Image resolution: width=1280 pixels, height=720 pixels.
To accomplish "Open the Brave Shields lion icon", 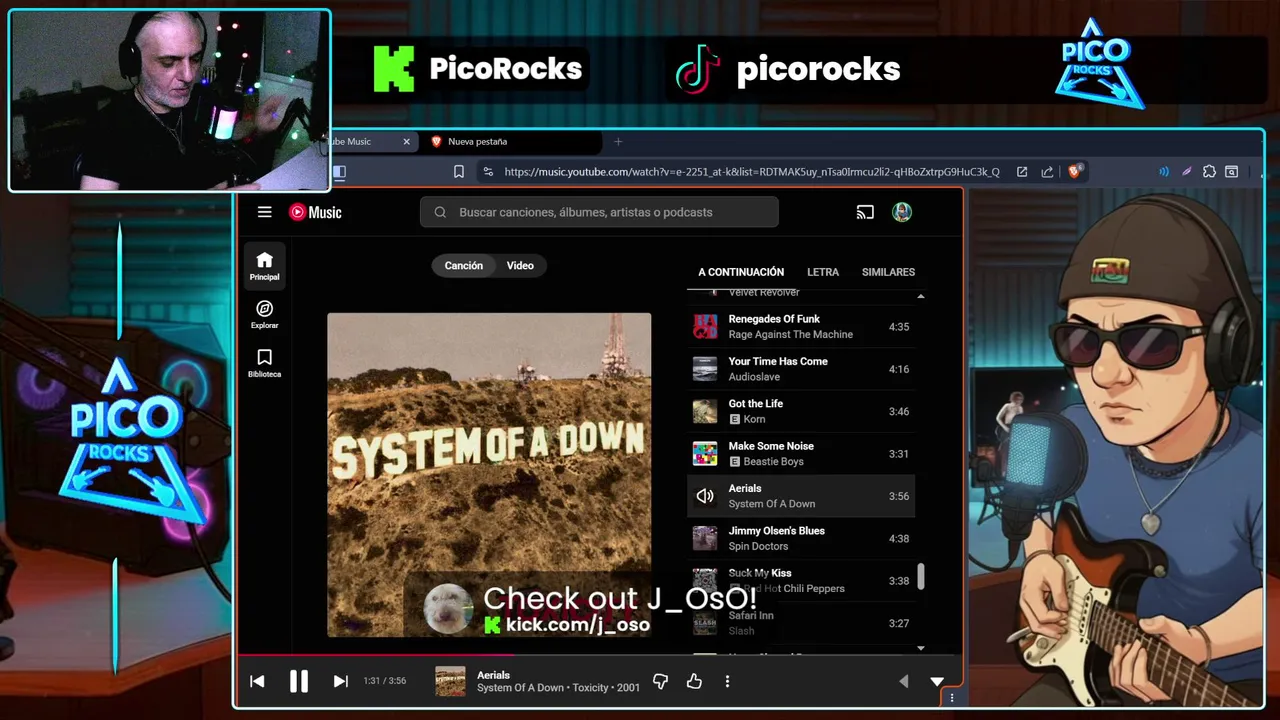I will coord(1075,171).
